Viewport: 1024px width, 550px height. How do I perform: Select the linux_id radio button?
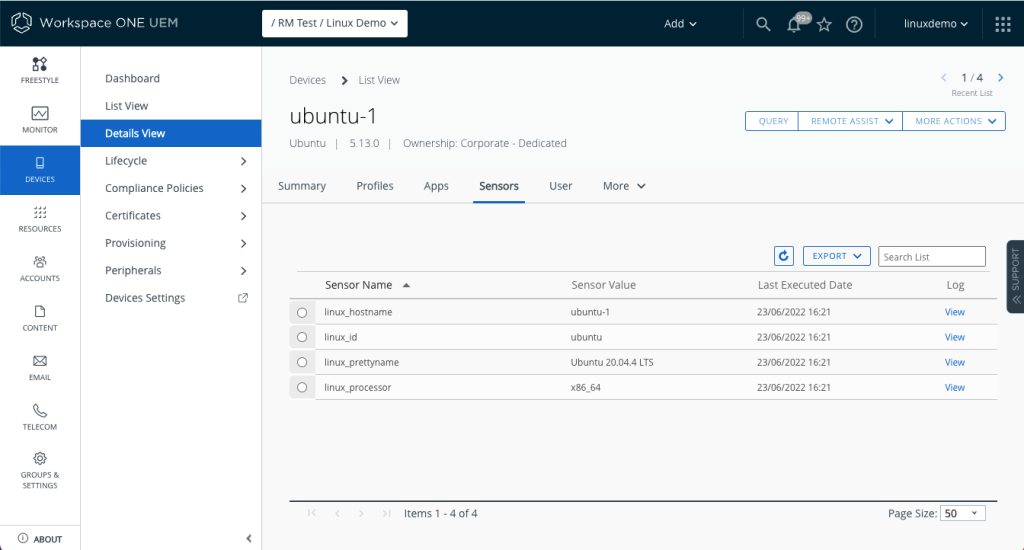coord(302,337)
